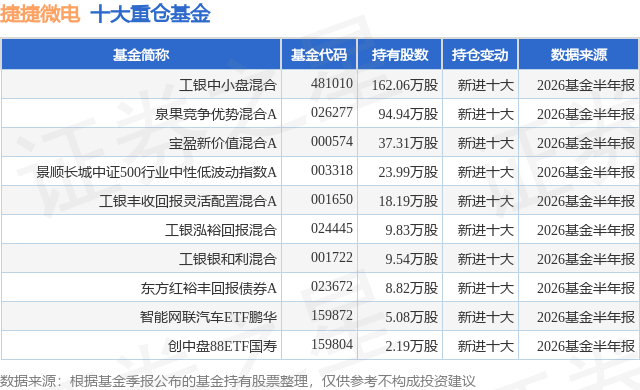Open the 东方红裕丰回报债券A entry

coord(209,288)
